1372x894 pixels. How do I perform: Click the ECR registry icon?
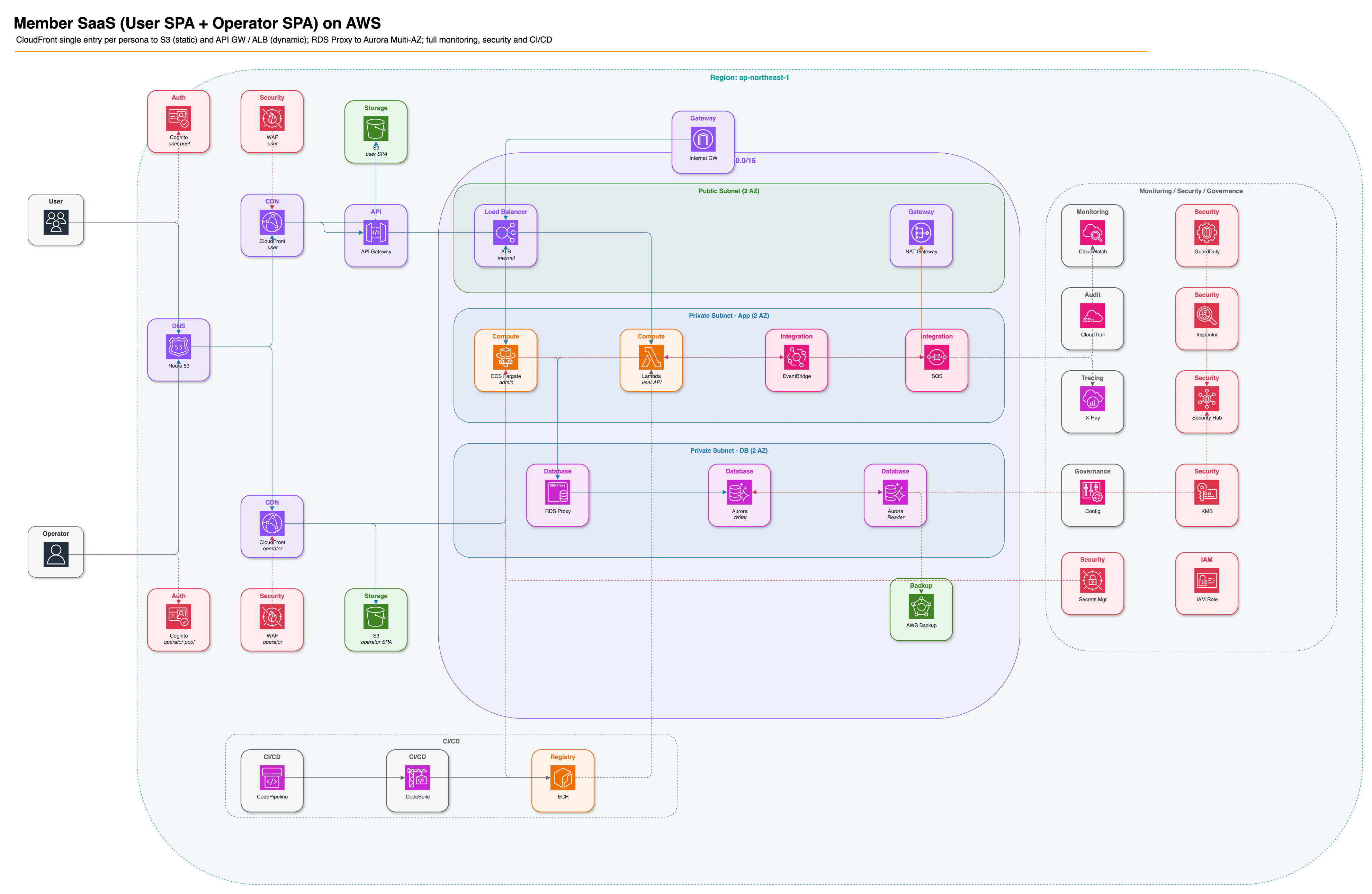point(563,777)
